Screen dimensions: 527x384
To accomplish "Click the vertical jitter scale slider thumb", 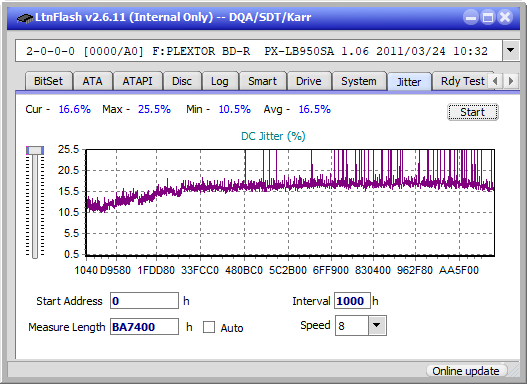I will [35, 150].
